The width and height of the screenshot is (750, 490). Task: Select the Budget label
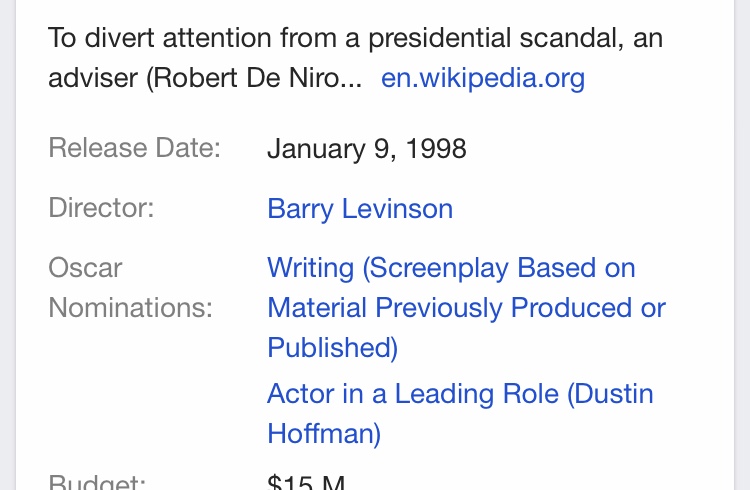tap(97, 481)
